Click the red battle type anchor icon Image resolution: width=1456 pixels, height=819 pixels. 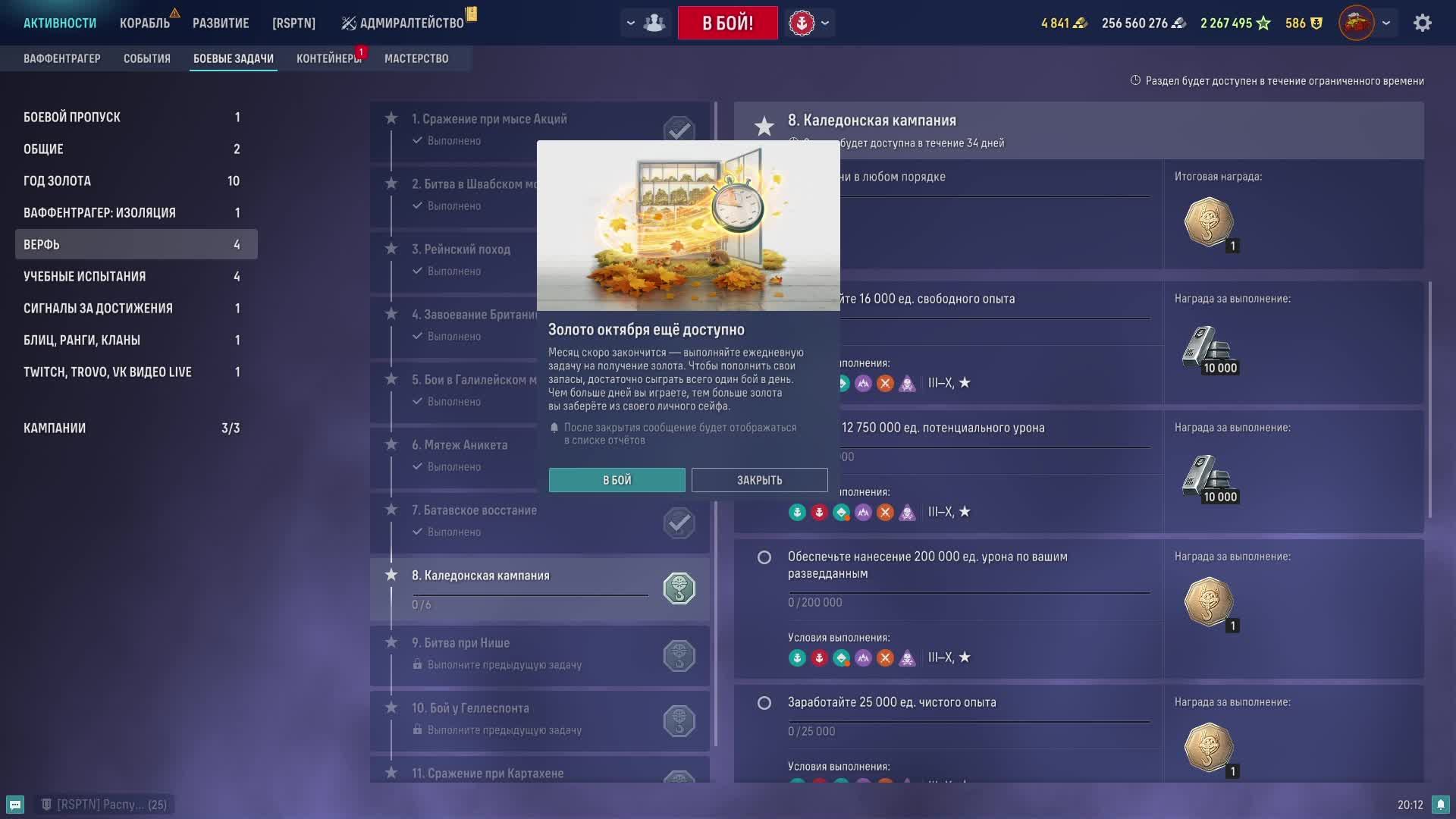(x=802, y=23)
